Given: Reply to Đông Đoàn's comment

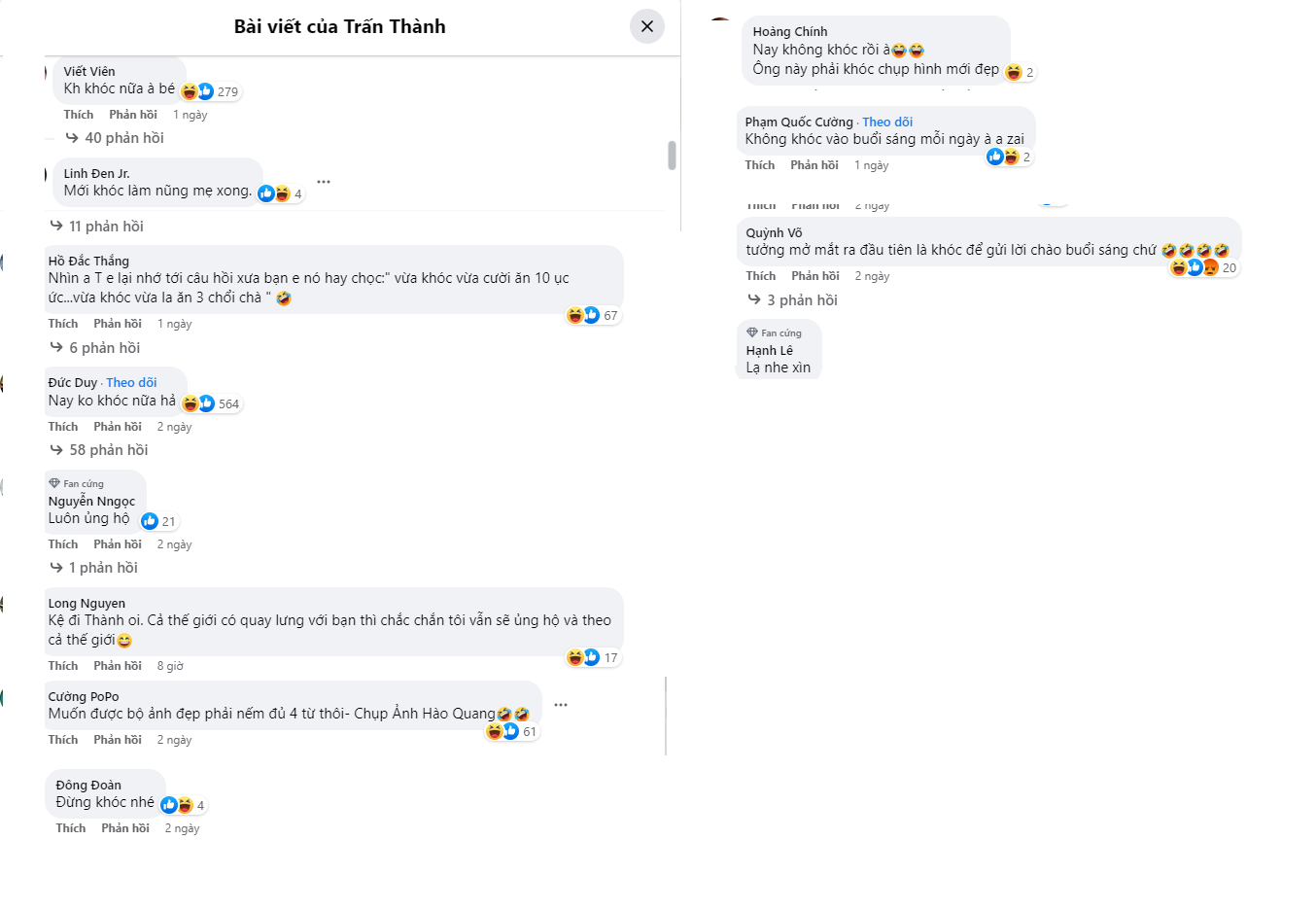Looking at the screenshot, I should (125, 828).
